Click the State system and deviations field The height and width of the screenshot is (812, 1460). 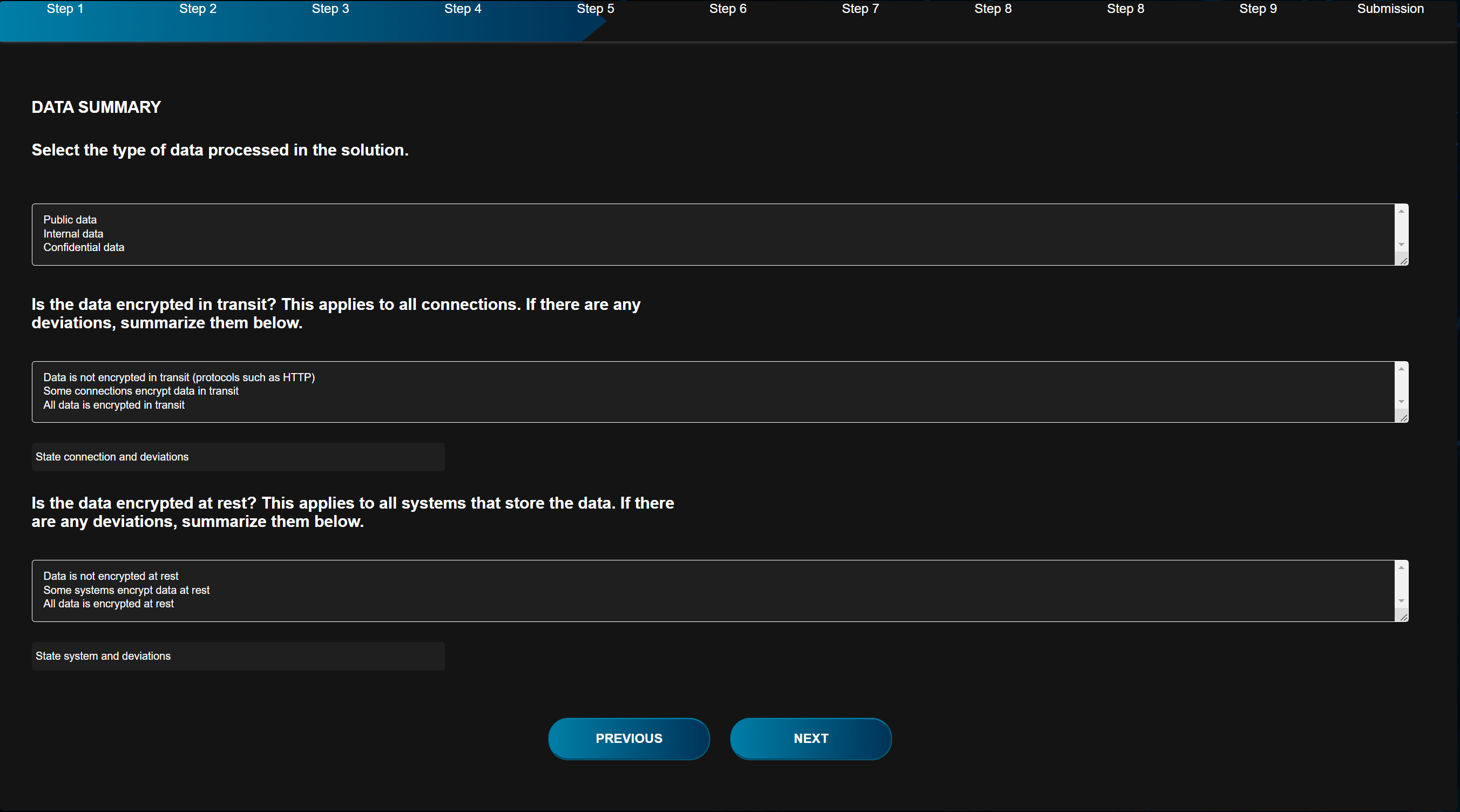pos(238,656)
